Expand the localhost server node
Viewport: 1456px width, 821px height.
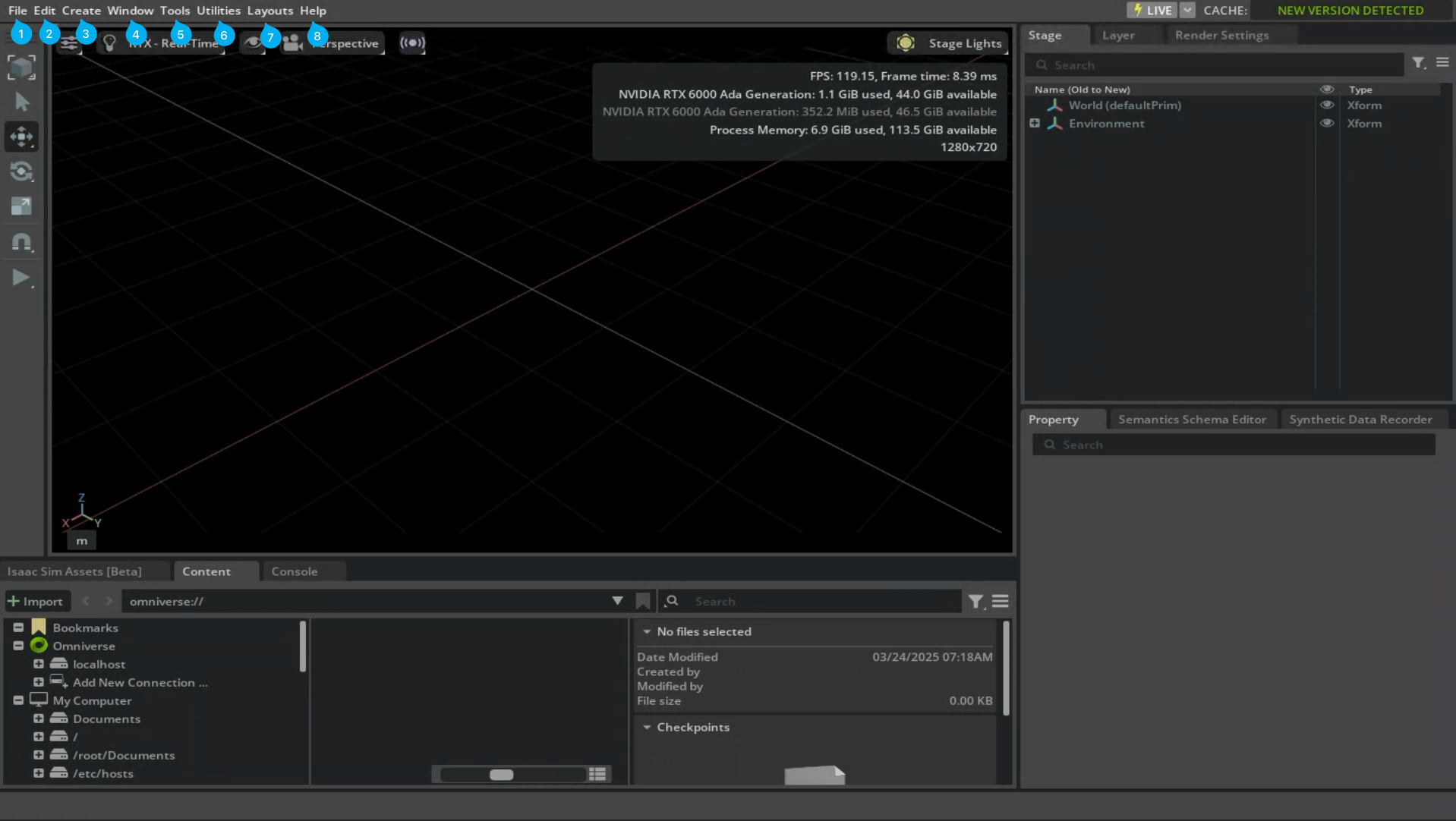(x=39, y=664)
